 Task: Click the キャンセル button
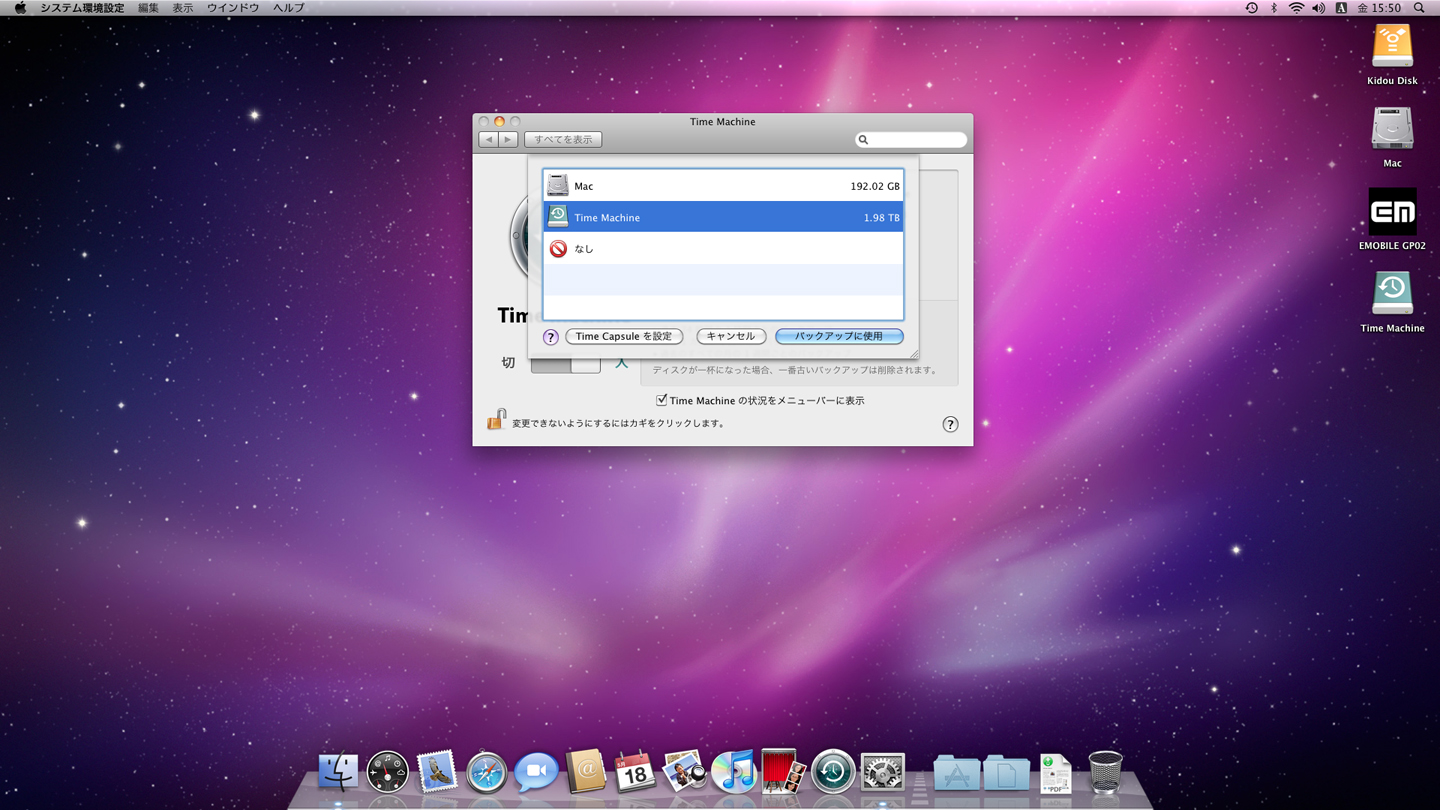[731, 336]
